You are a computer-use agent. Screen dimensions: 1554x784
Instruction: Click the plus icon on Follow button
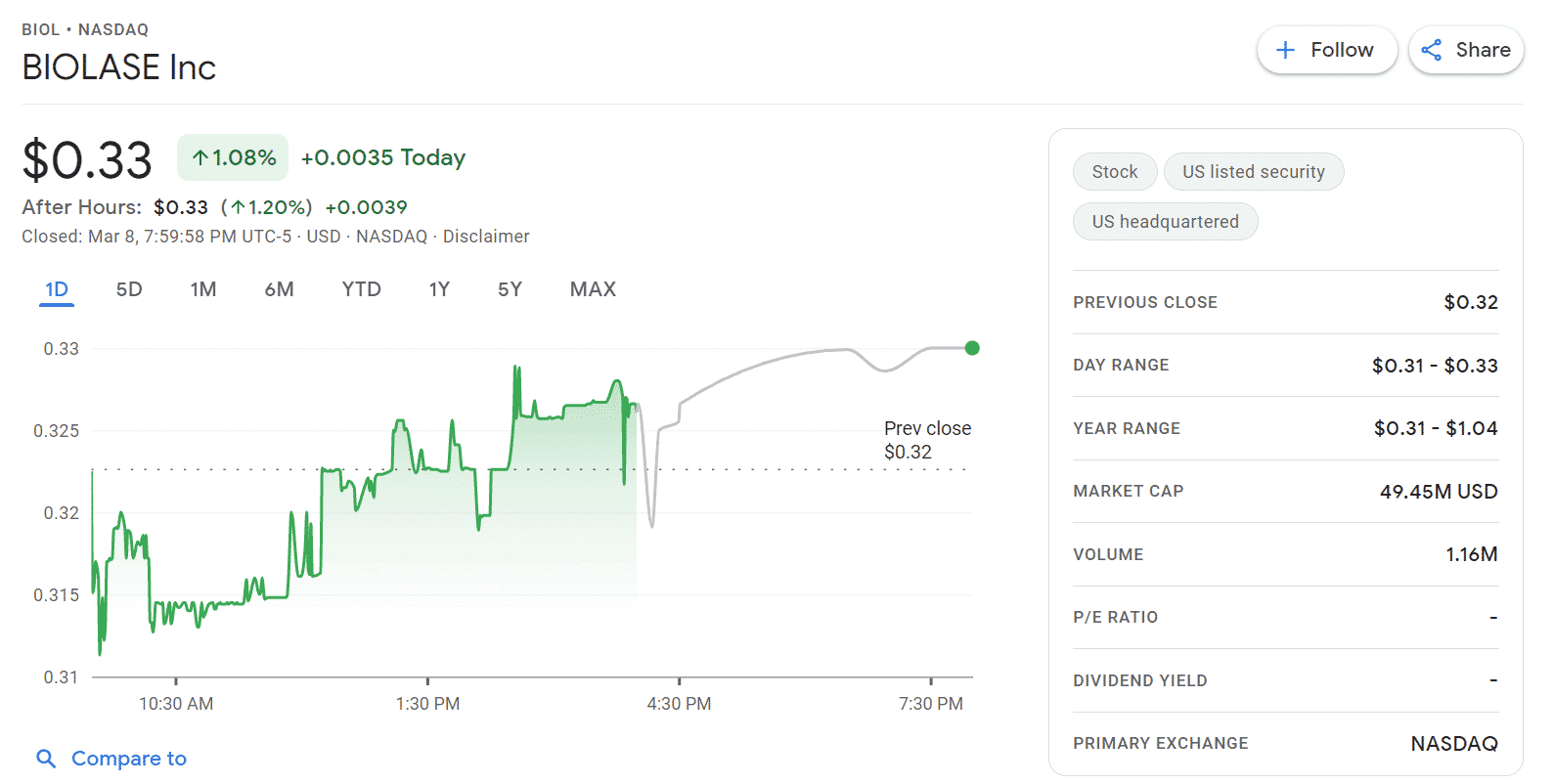[x=1286, y=50]
